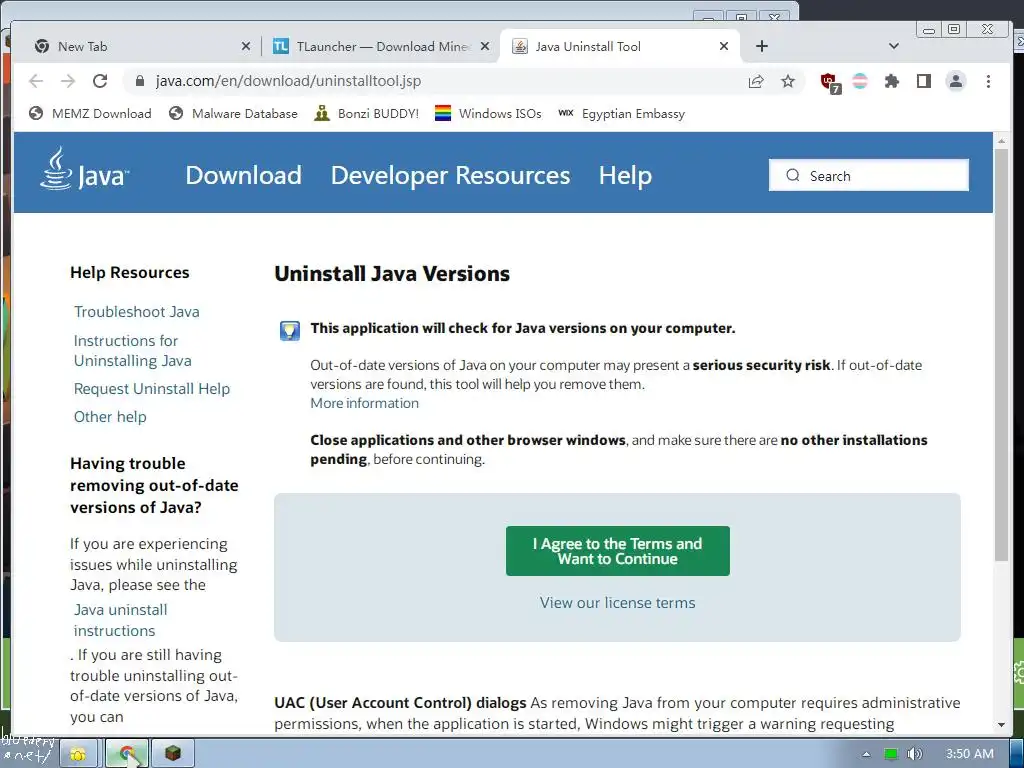
Task: Click the 3:50 AM taskbar clock
Action: [x=970, y=754]
